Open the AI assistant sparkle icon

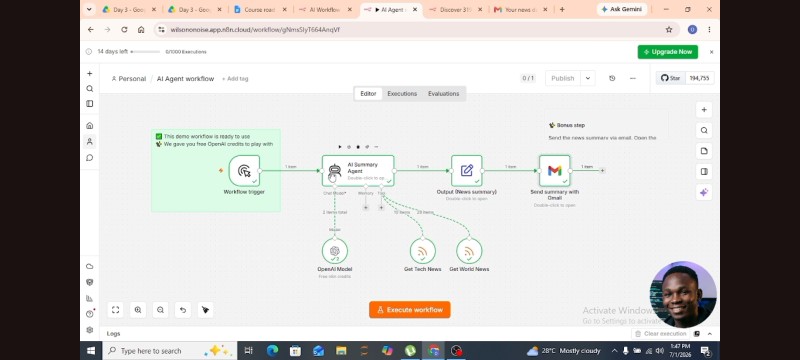point(704,192)
